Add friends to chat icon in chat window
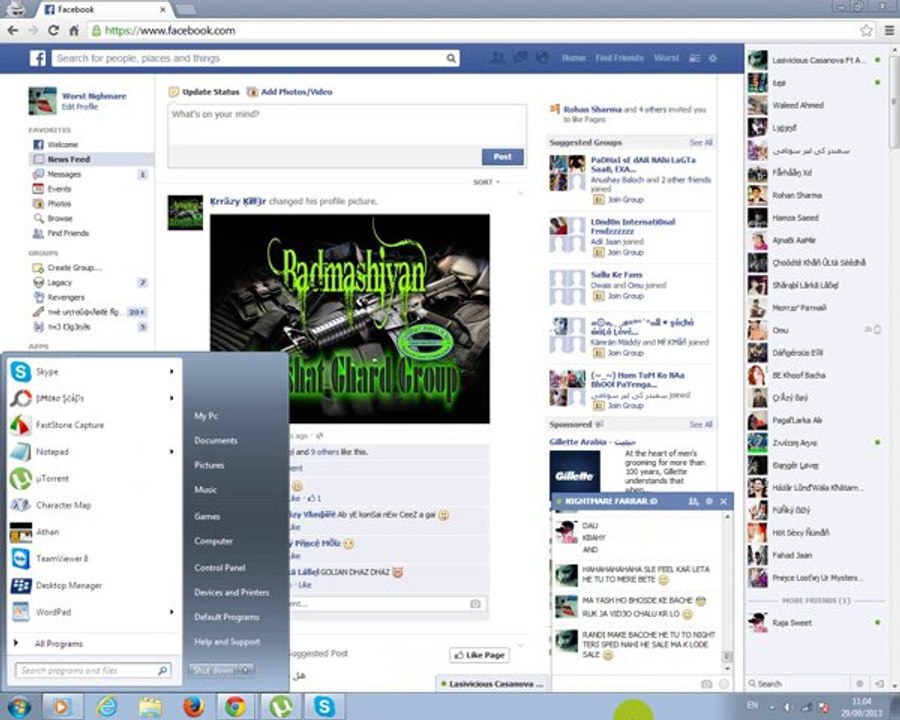Image resolution: width=900 pixels, height=720 pixels. coord(693,501)
